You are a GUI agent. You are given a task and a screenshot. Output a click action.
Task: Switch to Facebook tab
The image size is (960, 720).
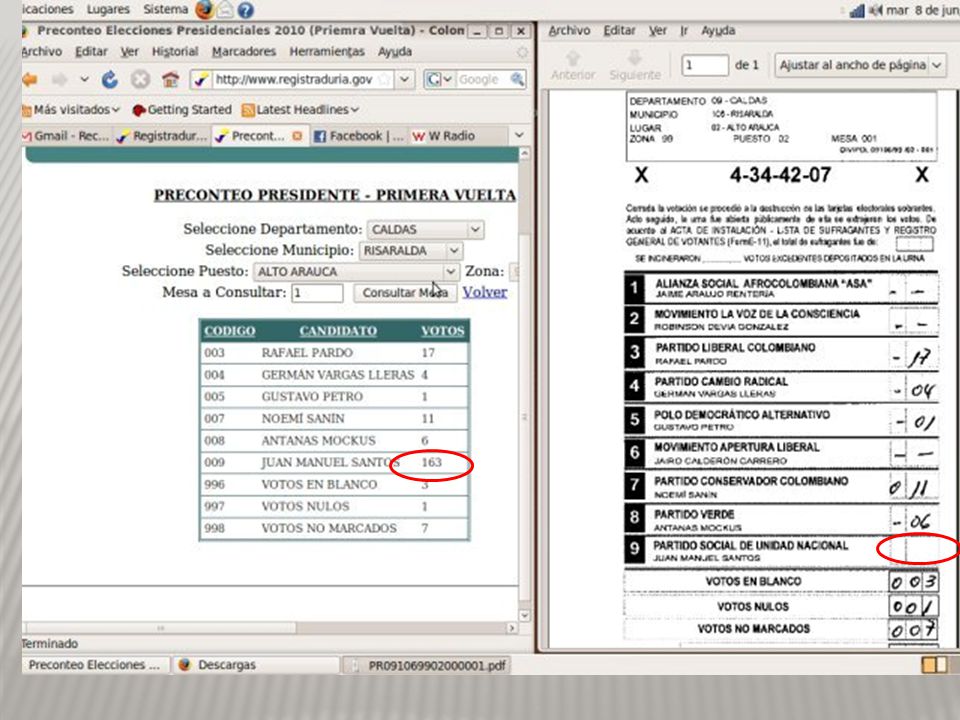tap(359, 136)
